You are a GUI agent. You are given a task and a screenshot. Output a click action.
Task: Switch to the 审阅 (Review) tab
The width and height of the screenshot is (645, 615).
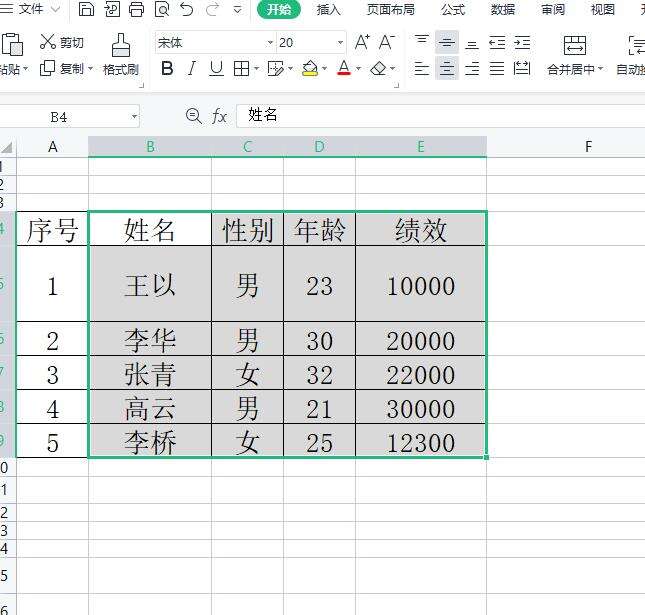(553, 9)
